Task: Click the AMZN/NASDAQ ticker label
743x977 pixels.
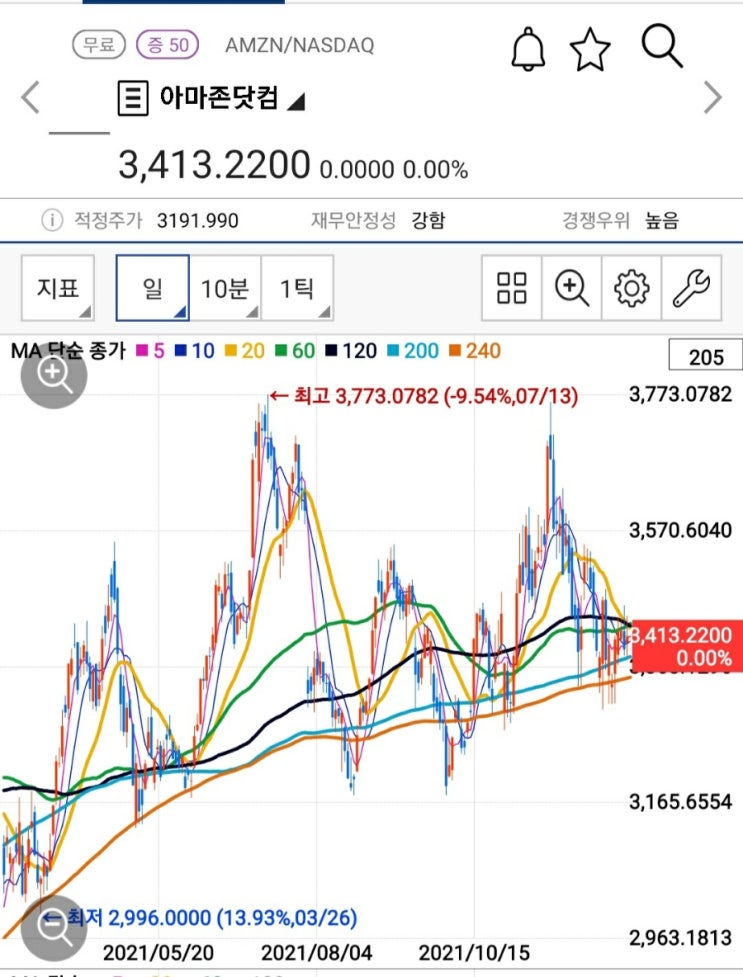Action: coord(300,45)
